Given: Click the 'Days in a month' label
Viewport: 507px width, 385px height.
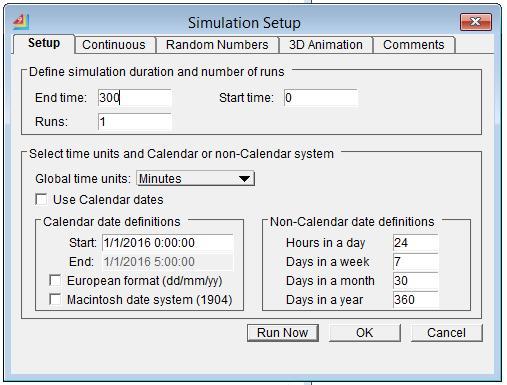Looking at the screenshot, I should (330, 281).
